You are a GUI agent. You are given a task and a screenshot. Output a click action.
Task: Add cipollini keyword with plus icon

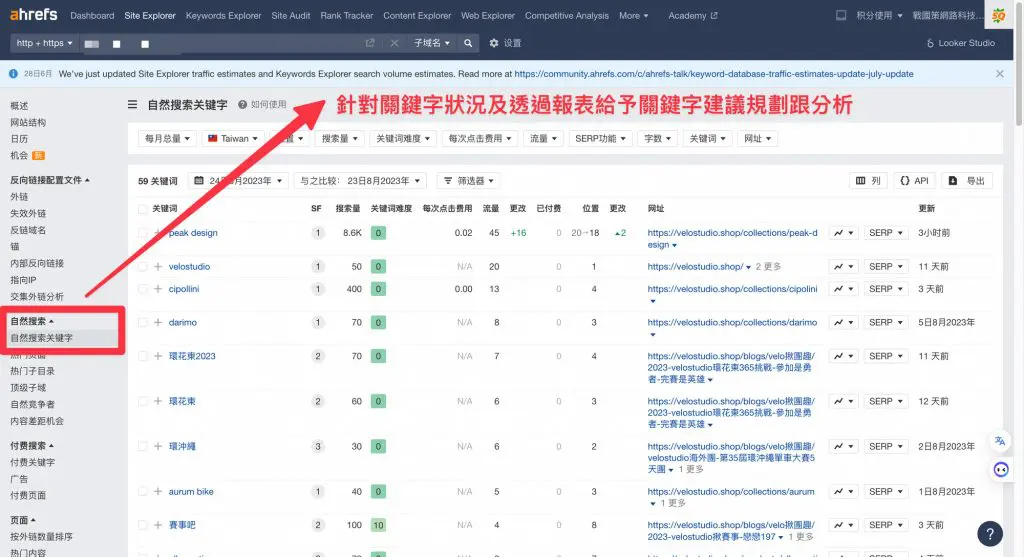[x=157, y=289]
